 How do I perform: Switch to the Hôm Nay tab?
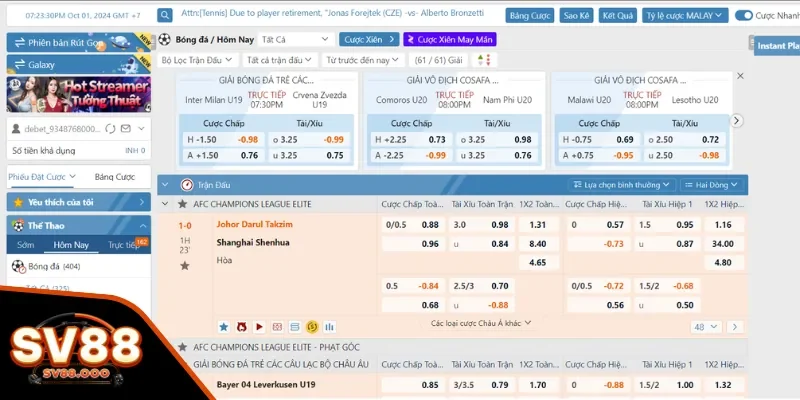pos(71,245)
